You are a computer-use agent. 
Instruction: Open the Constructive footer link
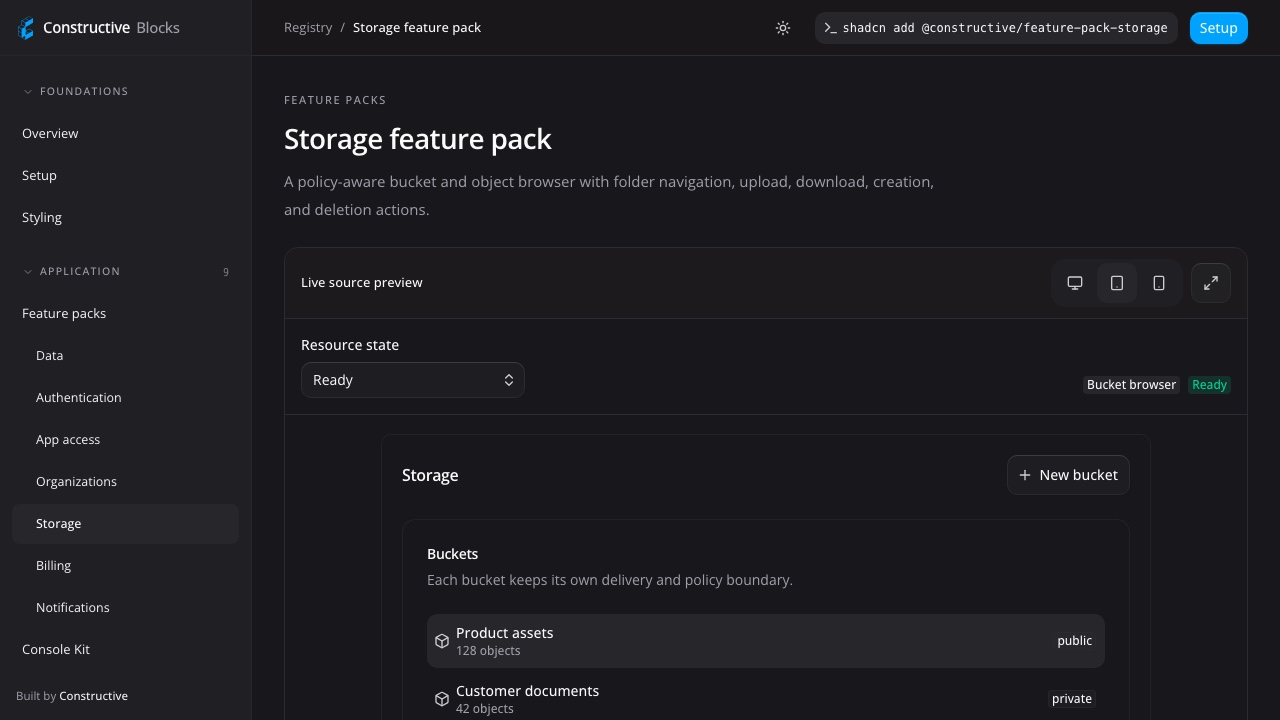point(93,696)
